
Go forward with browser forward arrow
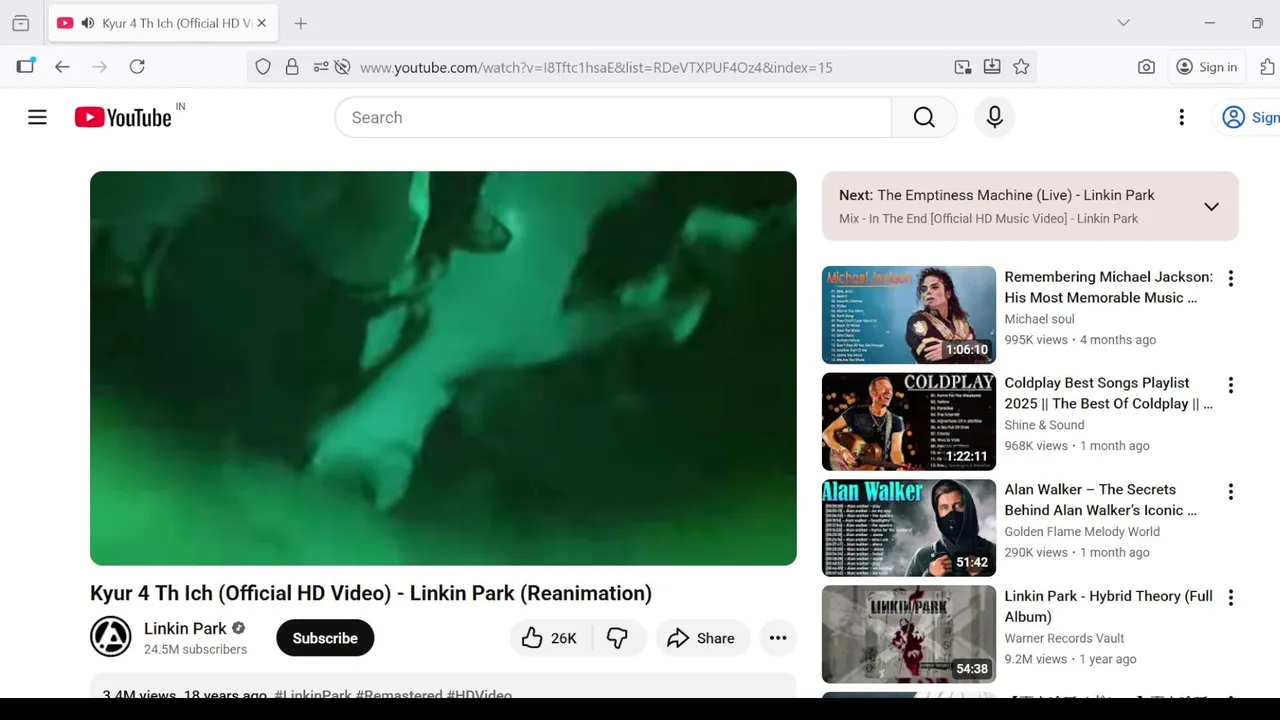click(x=99, y=67)
